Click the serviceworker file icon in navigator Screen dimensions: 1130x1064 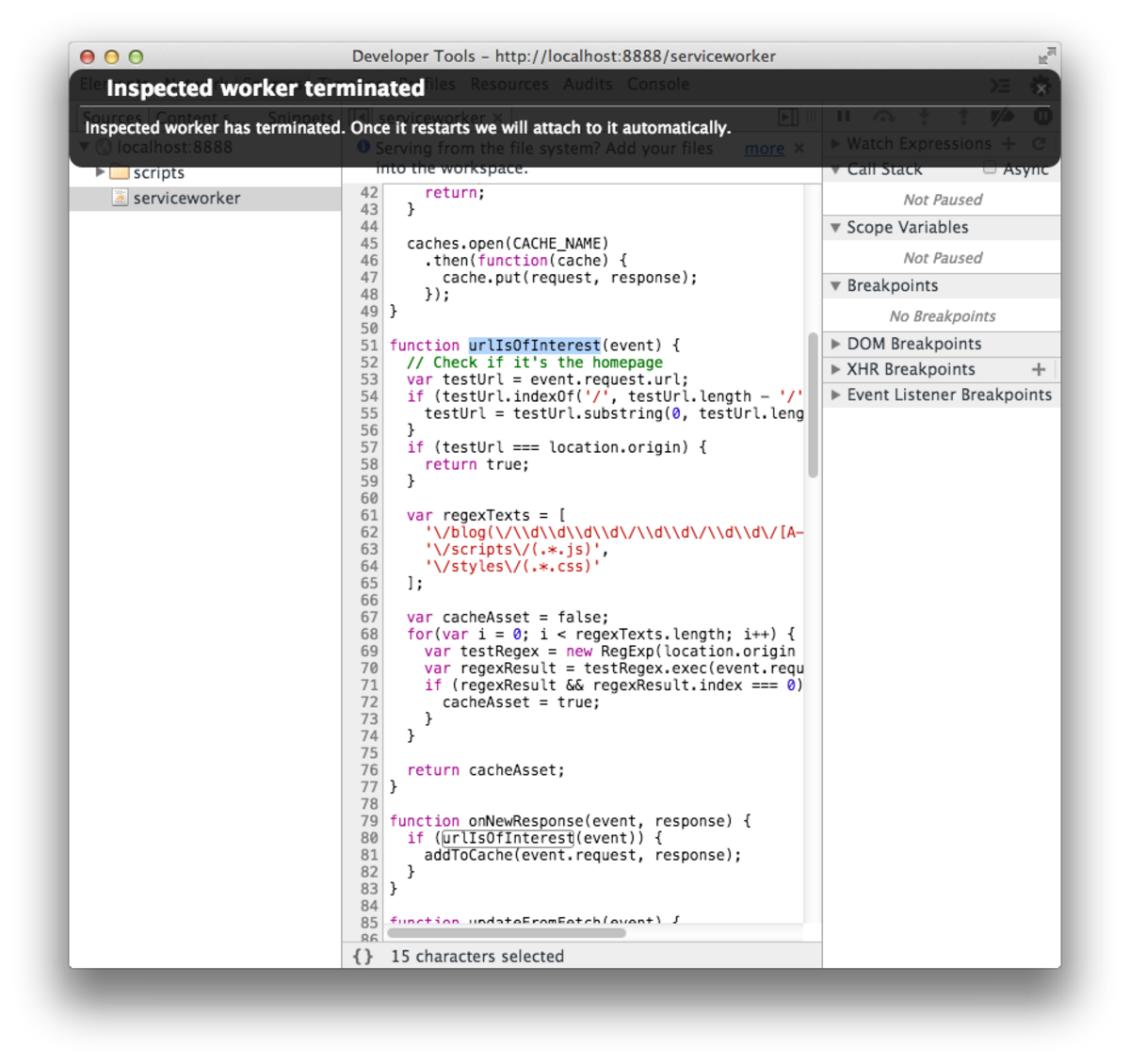[x=120, y=198]
